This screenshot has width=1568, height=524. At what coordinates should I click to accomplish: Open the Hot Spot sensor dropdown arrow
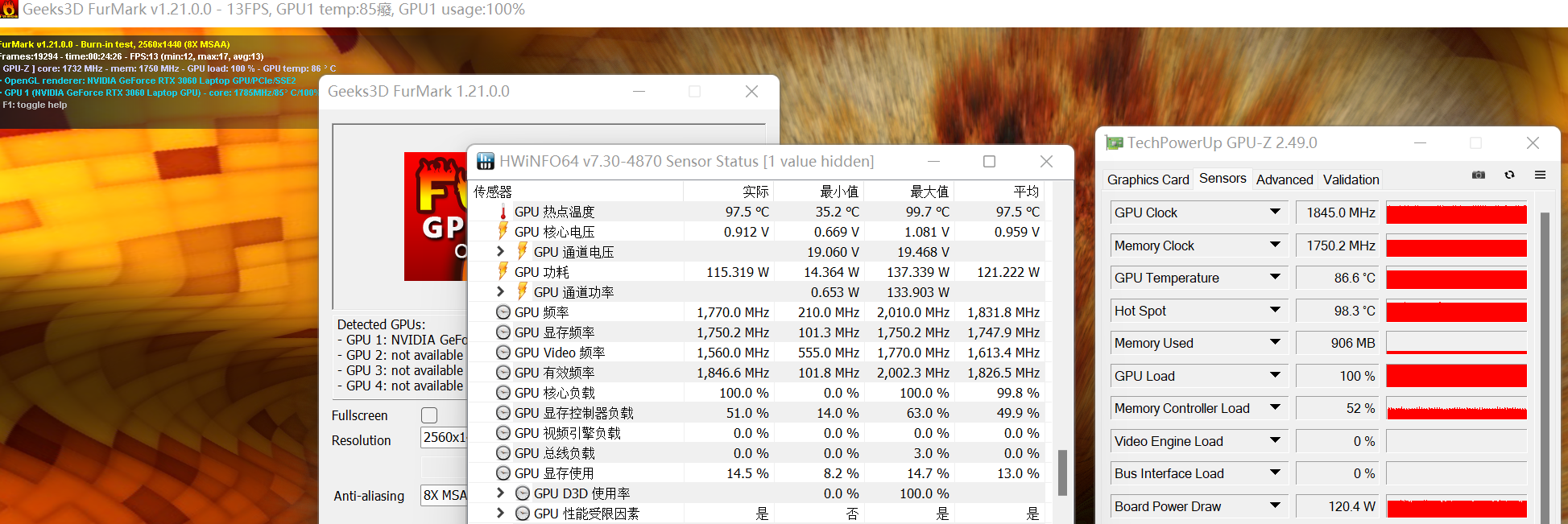(x=1275, y=311)
